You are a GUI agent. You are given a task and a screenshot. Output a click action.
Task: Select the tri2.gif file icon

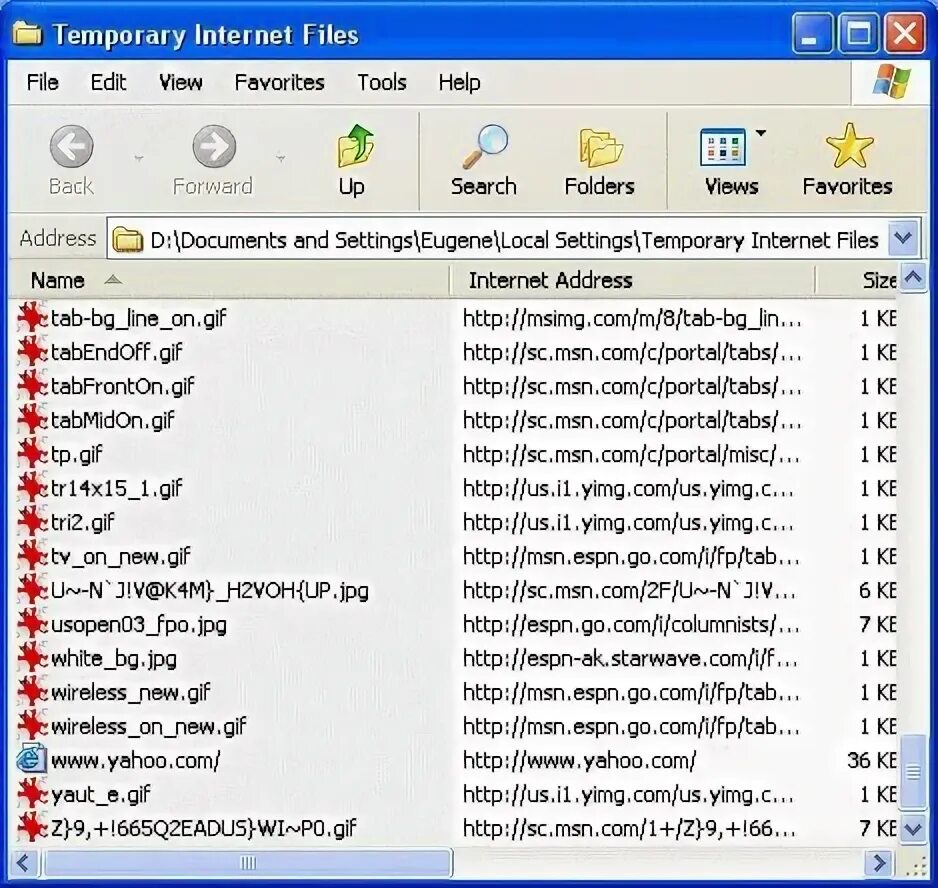pyautogui.click(x=32, y=522)
